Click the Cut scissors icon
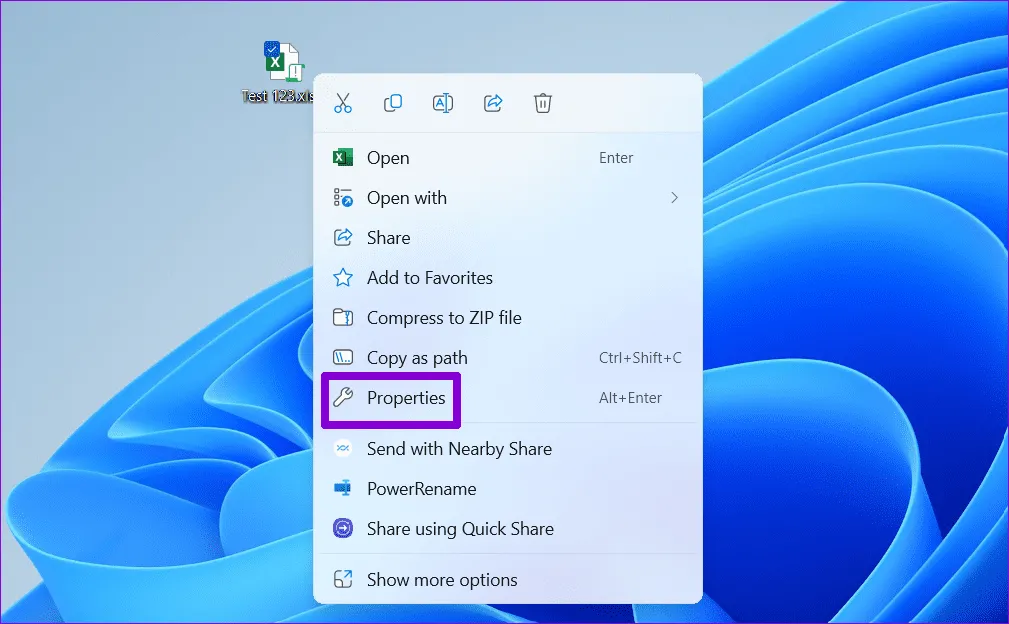This screenshot has height=624, width=1009. (x=343, y=103)
